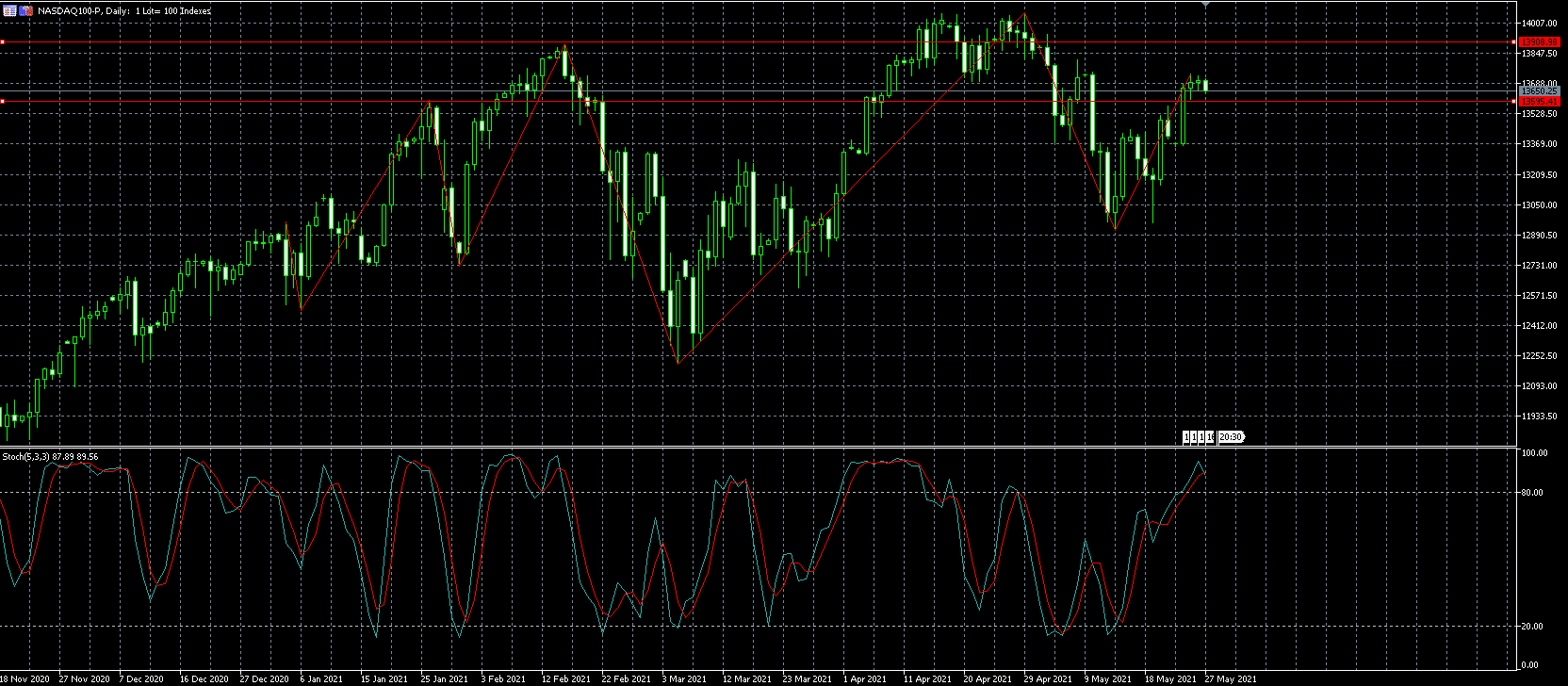Click right anchor square of the 13595.41 line

[1514, 101]
